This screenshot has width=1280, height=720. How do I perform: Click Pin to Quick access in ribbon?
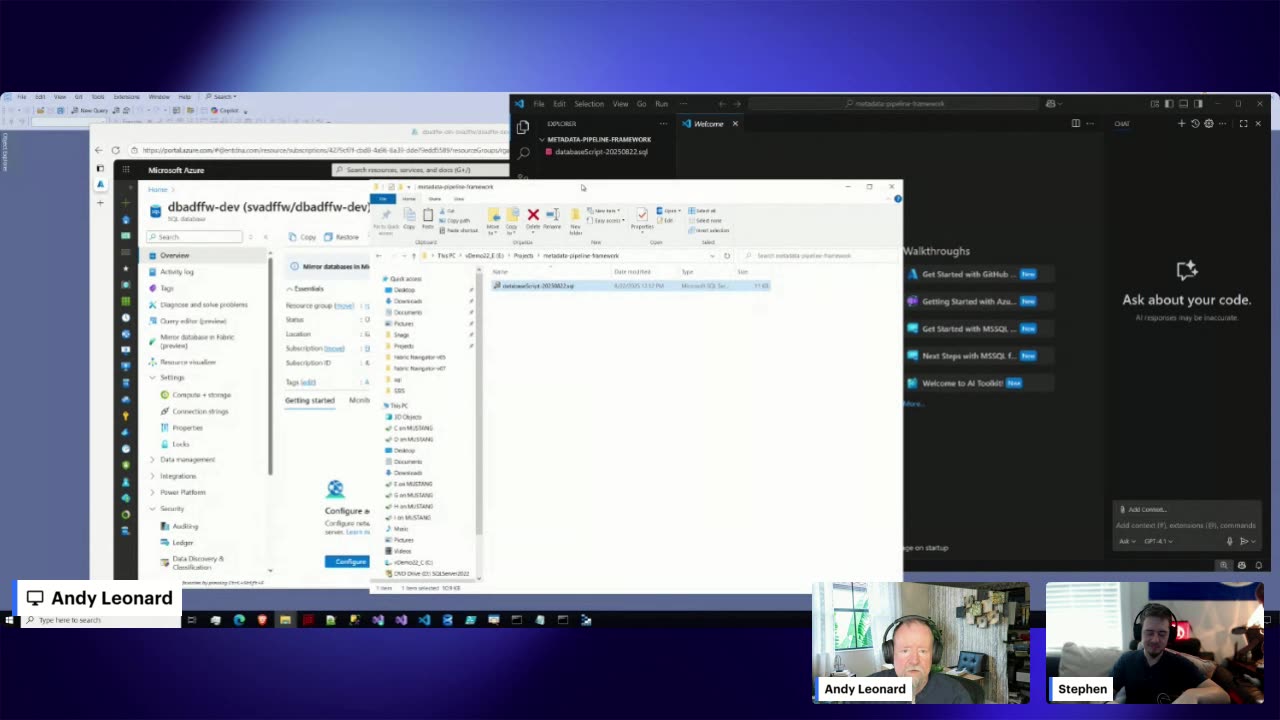coord(386,220)
